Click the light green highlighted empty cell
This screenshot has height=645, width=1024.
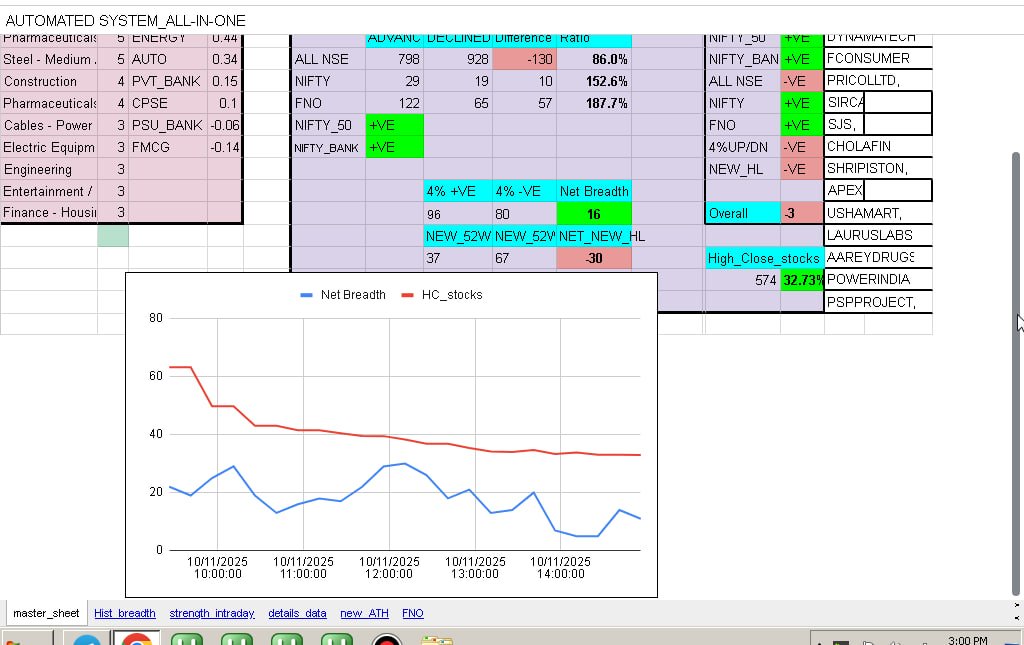click(113, 236)
